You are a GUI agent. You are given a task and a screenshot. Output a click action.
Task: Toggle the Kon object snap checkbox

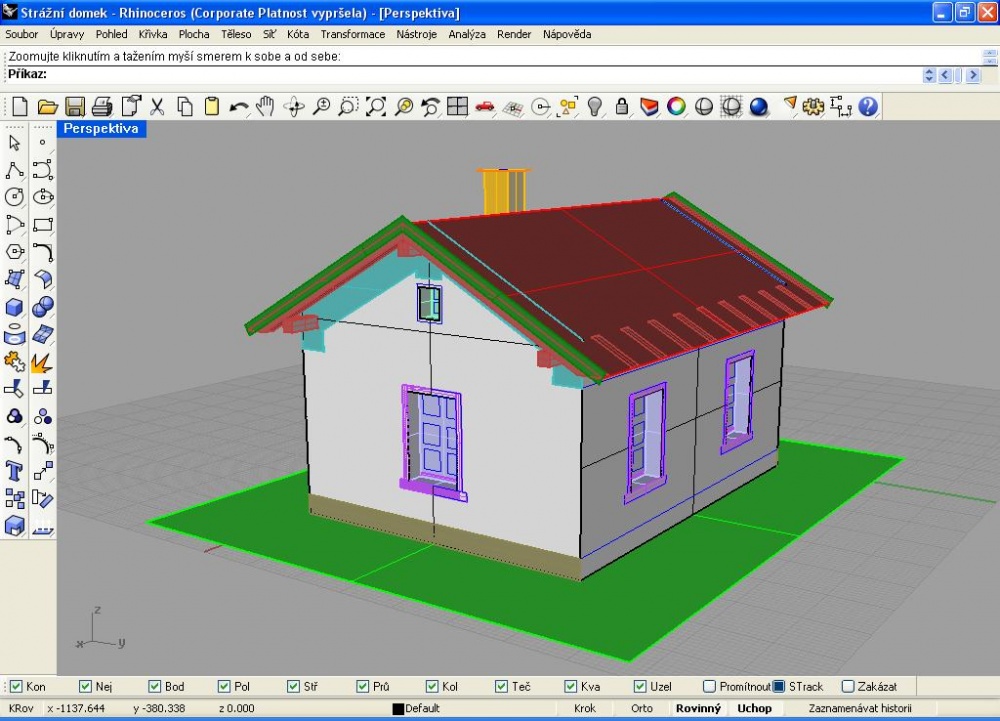pos(17,687)
